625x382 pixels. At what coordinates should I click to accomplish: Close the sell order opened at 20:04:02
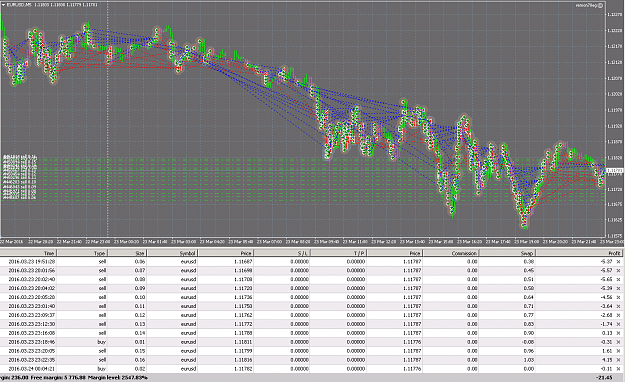(x=618, y=288)
